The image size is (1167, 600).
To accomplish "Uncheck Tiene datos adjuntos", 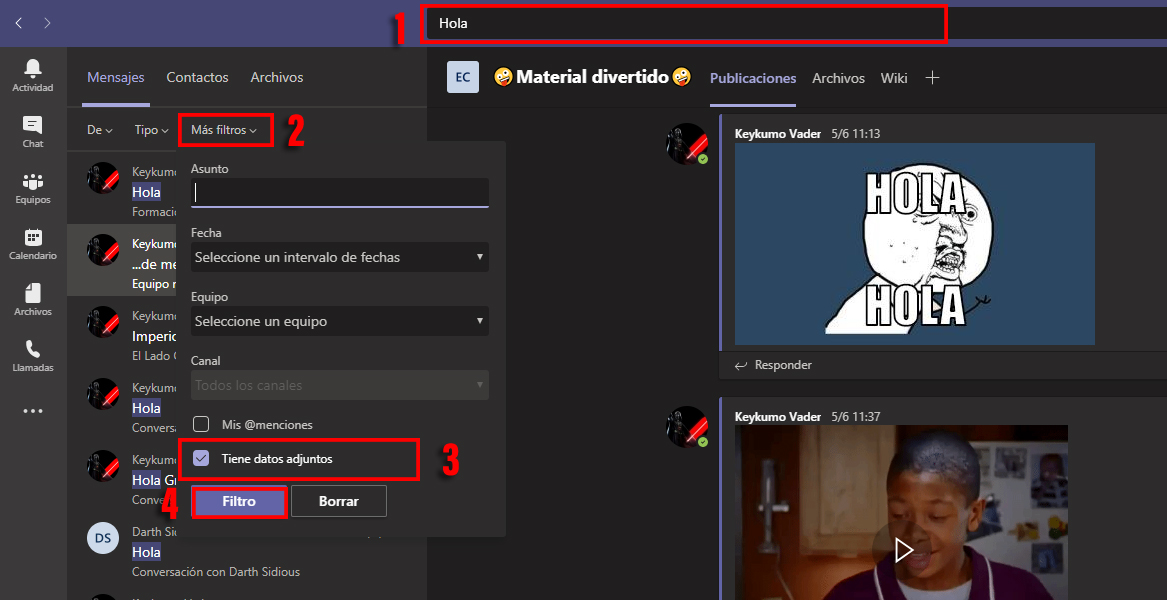I will 200,459.
